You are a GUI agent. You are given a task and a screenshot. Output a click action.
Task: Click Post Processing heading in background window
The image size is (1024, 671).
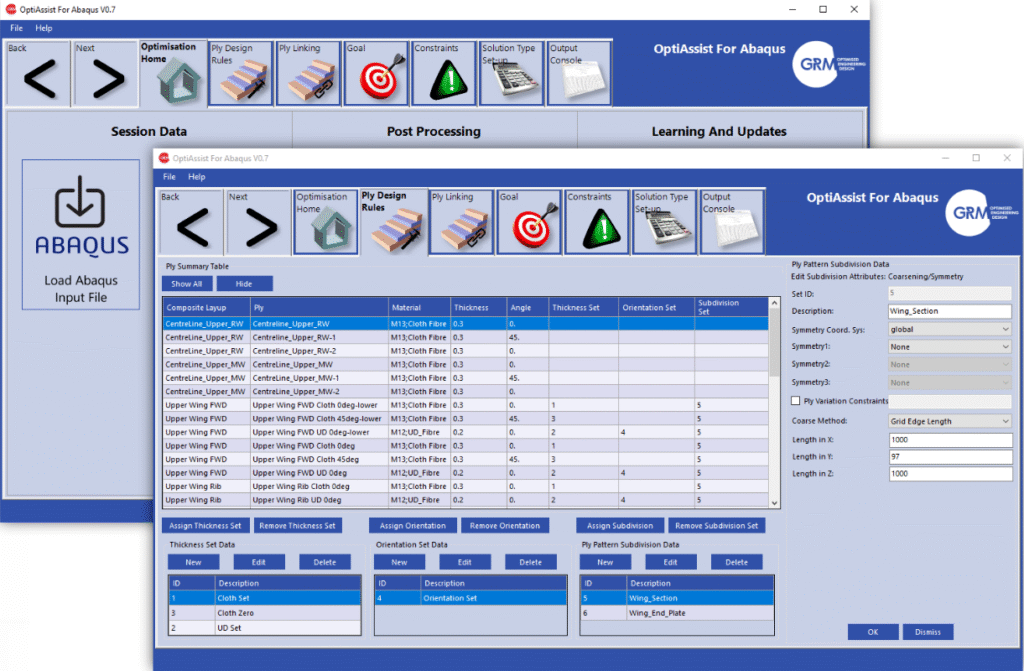click(x=434, y=131)
